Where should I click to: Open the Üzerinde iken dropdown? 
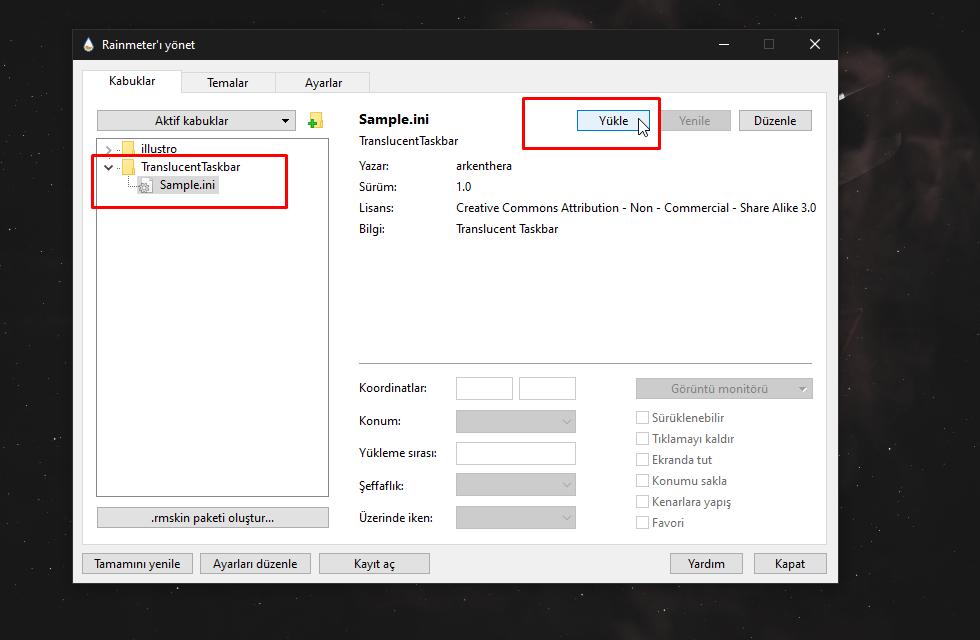click(516, 518)
